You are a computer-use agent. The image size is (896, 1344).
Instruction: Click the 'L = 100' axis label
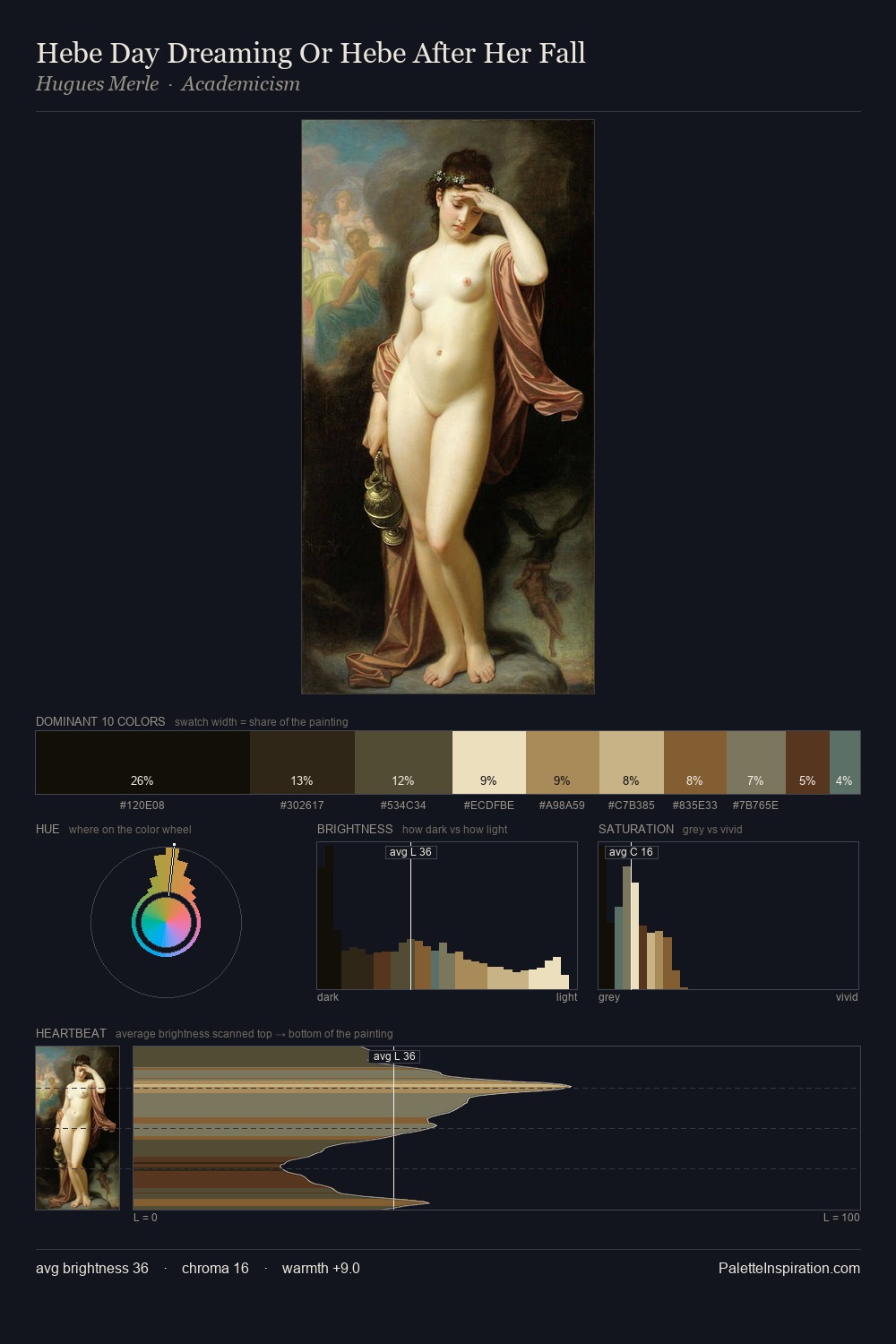pos(841,1218)
